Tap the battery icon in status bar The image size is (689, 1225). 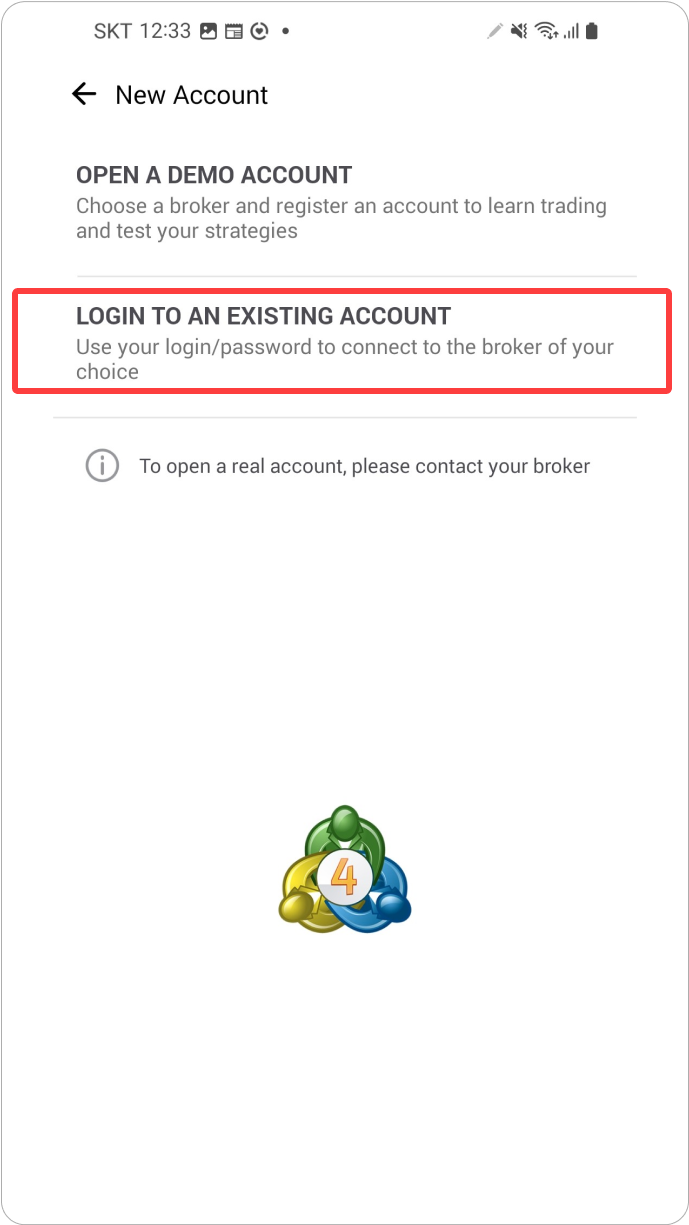pyautogui.click(x=592, y=32)
